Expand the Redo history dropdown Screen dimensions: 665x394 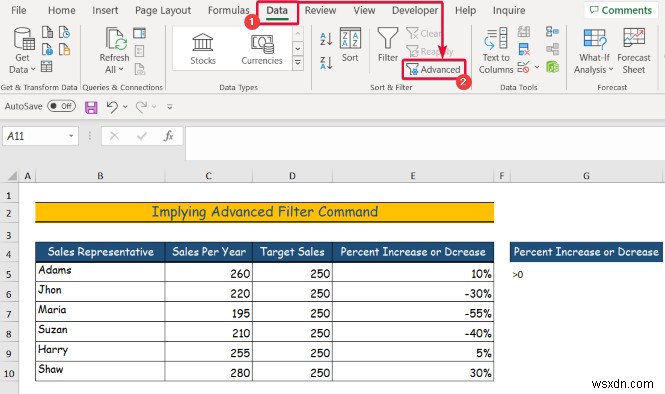[154, 107]
